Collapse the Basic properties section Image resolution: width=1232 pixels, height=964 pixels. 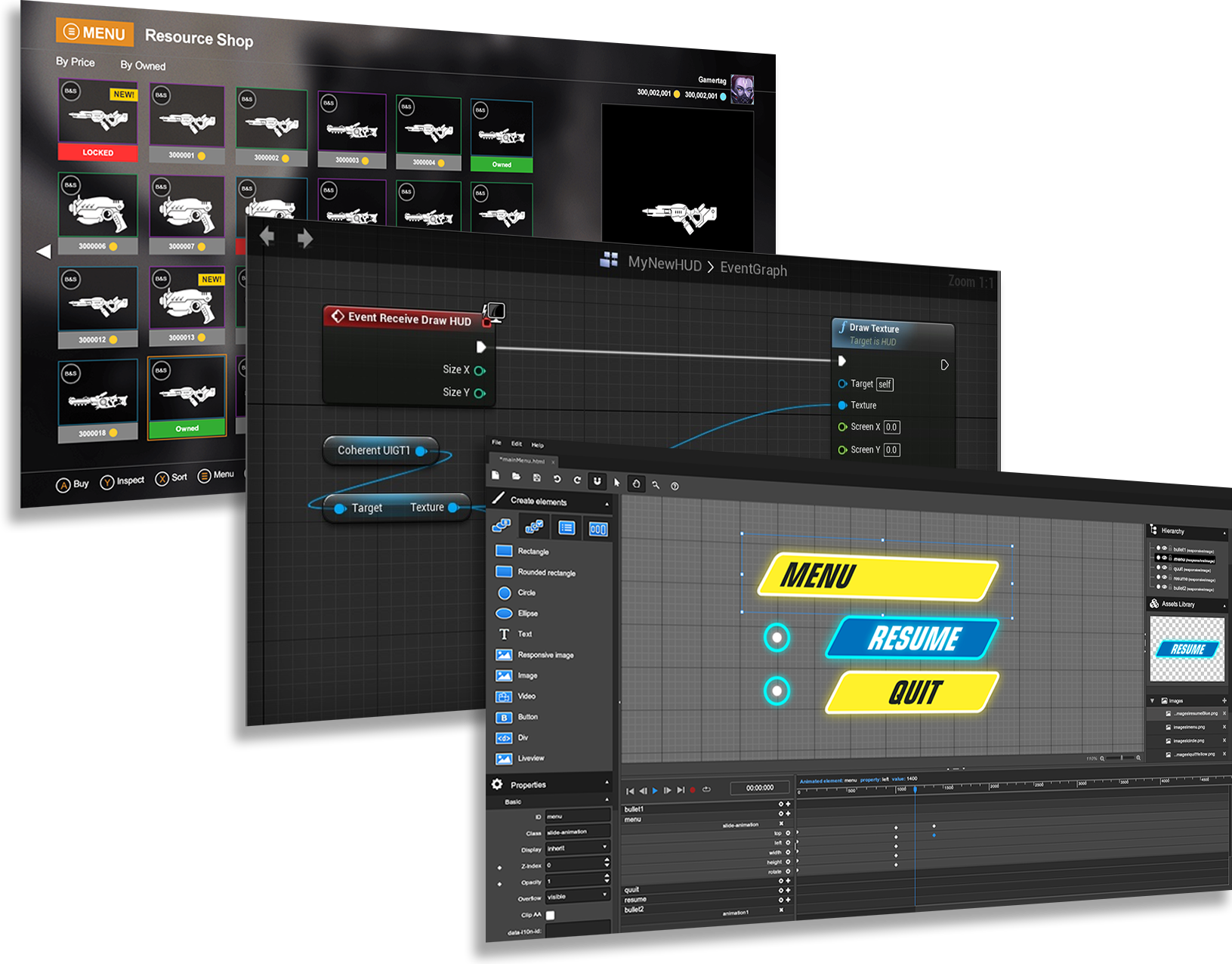607,799
